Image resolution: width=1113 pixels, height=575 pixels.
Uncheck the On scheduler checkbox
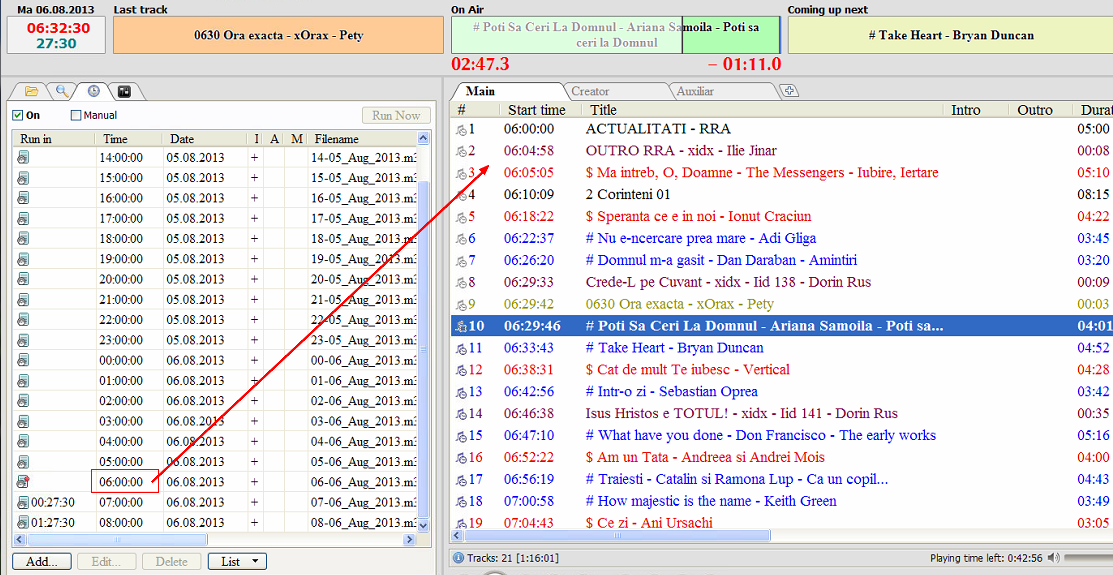coord(17,115)
